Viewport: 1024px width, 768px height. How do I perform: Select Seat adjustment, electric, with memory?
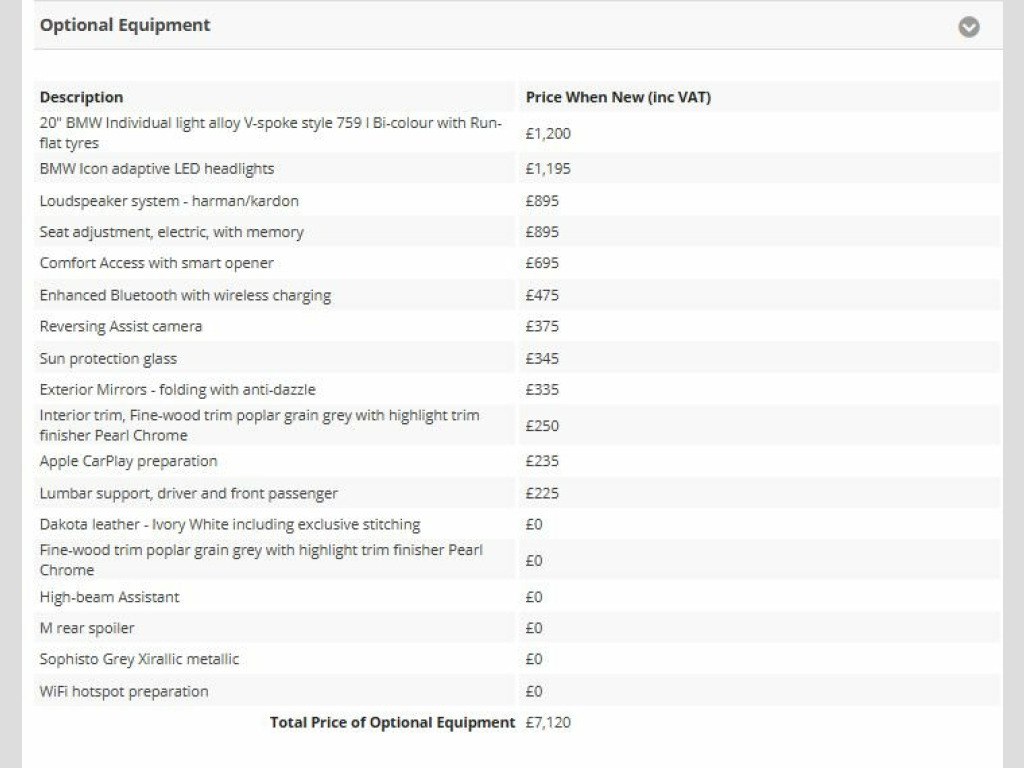coord(171,232)
